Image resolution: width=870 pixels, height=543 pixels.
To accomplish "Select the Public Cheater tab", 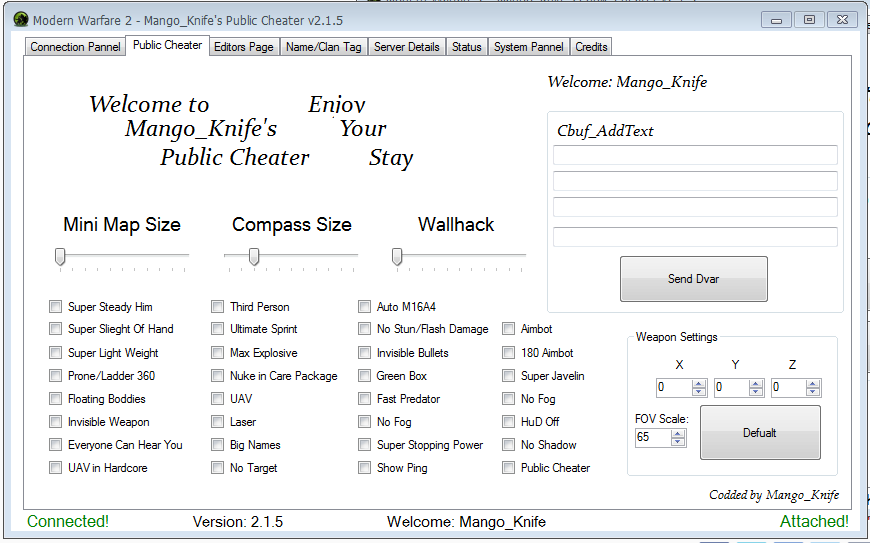I will point(168,45).
